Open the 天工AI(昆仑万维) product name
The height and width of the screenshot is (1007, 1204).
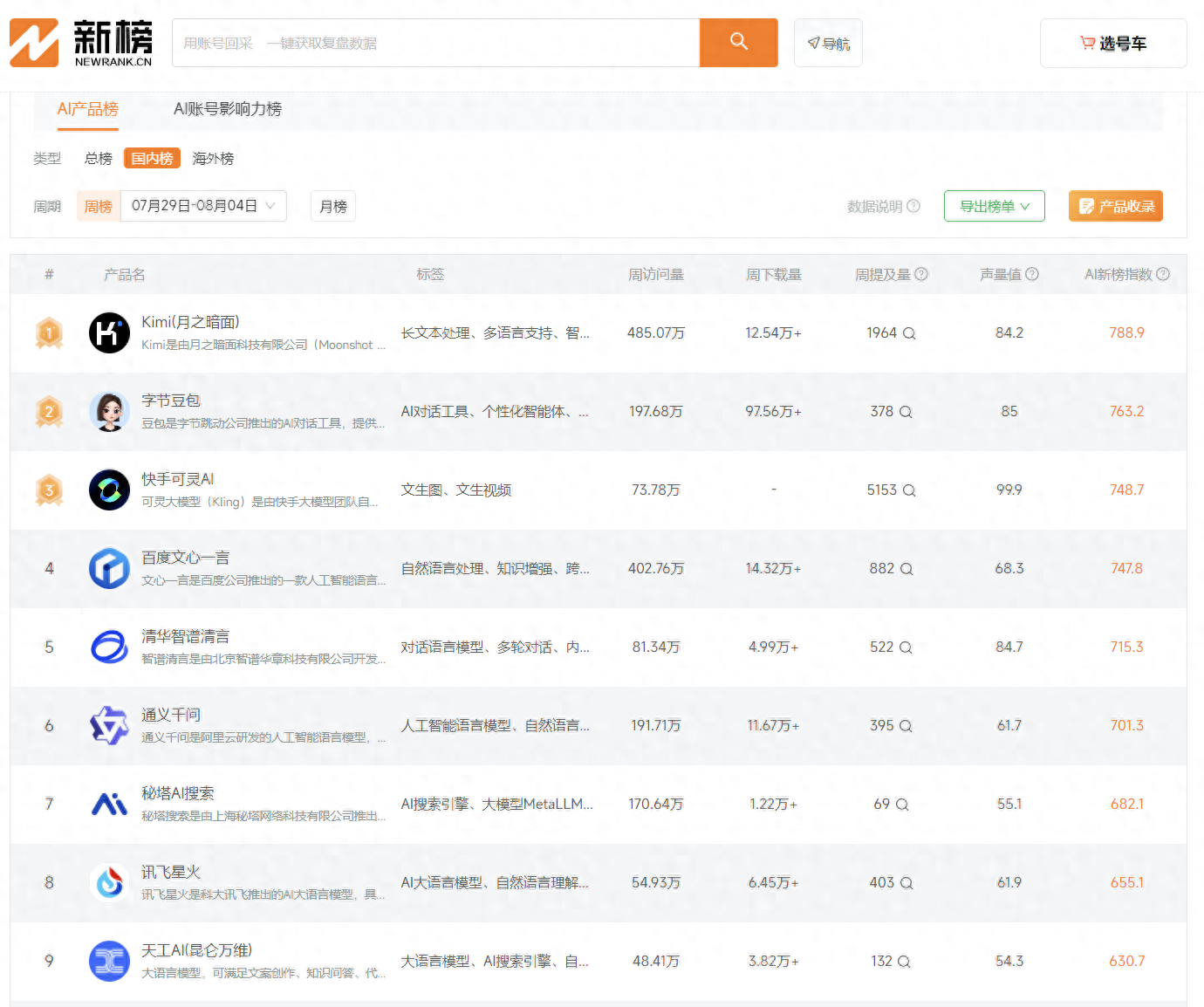point(197,950)
